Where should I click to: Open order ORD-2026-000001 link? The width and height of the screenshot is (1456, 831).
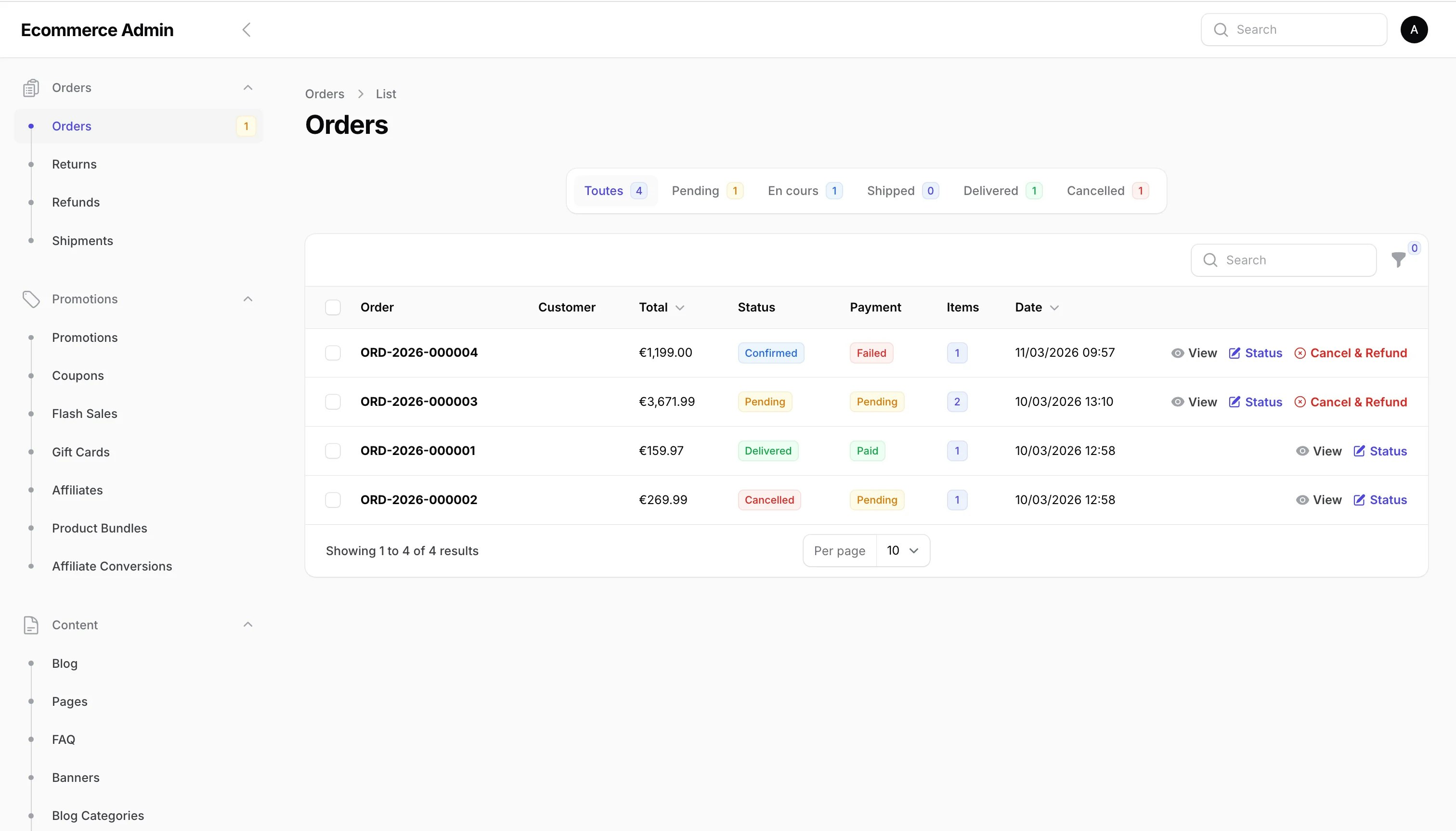pos(417,451)
